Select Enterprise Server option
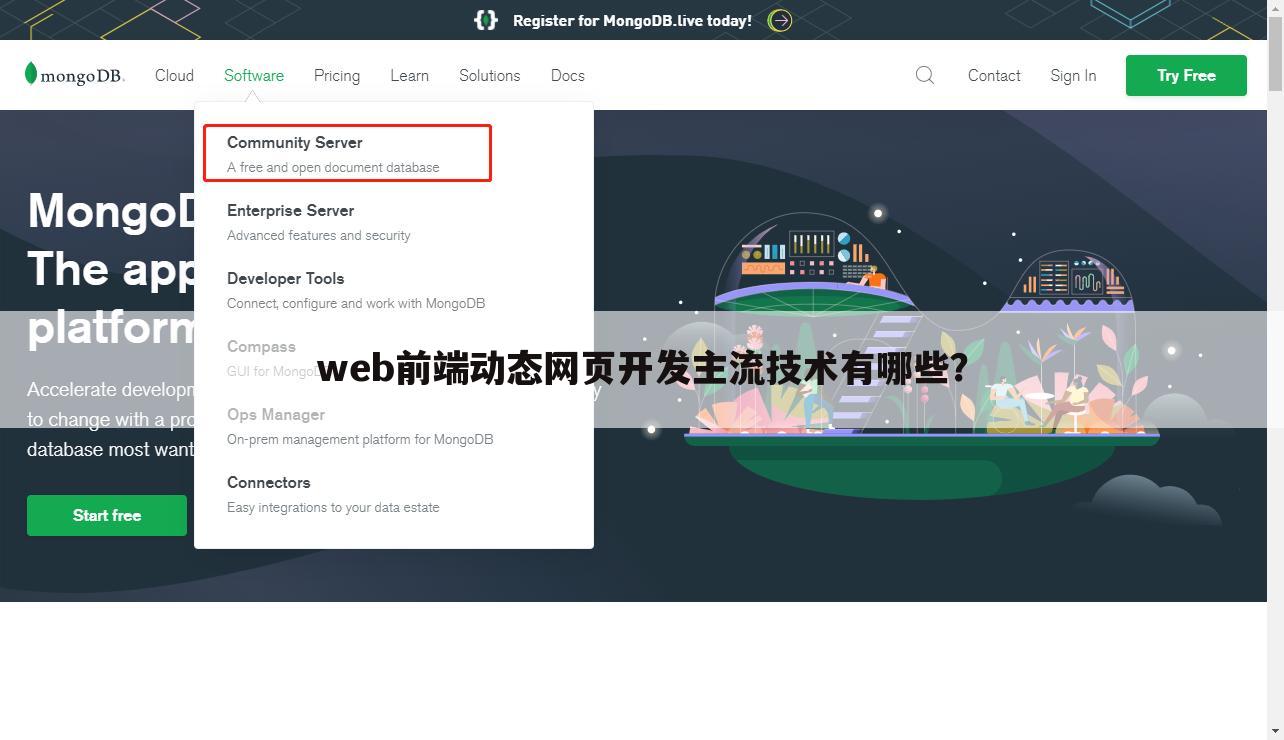 (290, 211)
